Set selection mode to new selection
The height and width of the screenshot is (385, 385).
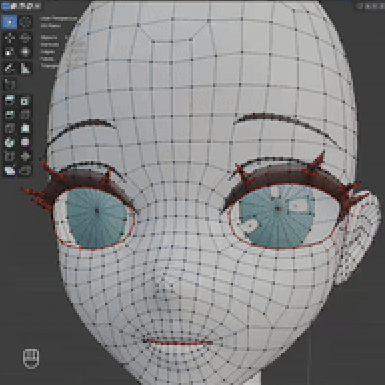tap(5, 6)
